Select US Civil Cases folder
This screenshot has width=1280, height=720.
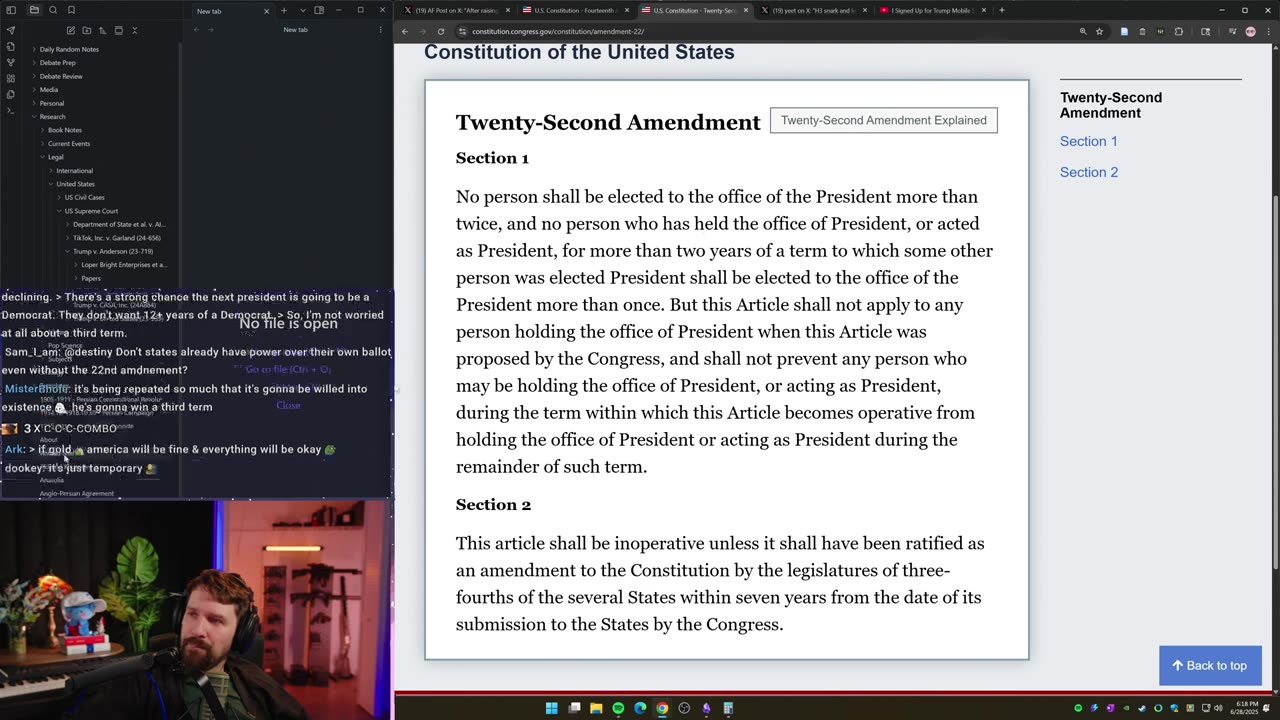click(x=84, y=197)
